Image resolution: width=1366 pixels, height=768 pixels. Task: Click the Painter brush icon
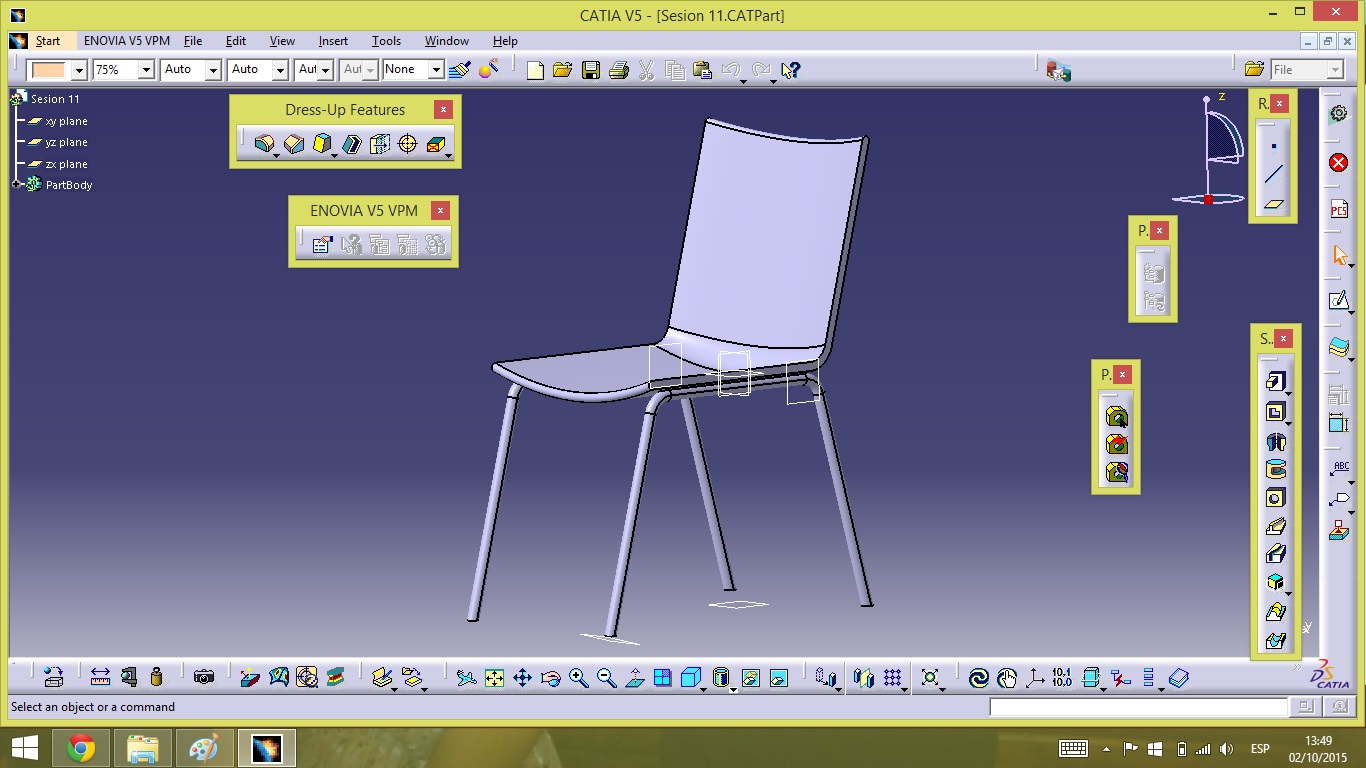tap(460, 70)
